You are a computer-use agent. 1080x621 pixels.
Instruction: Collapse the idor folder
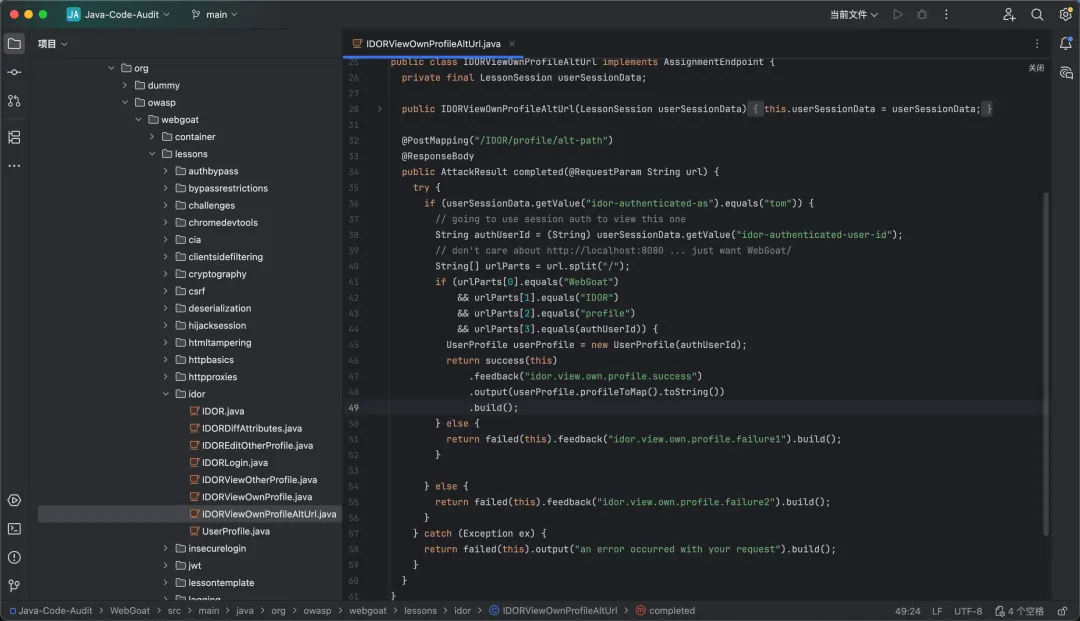166,394
